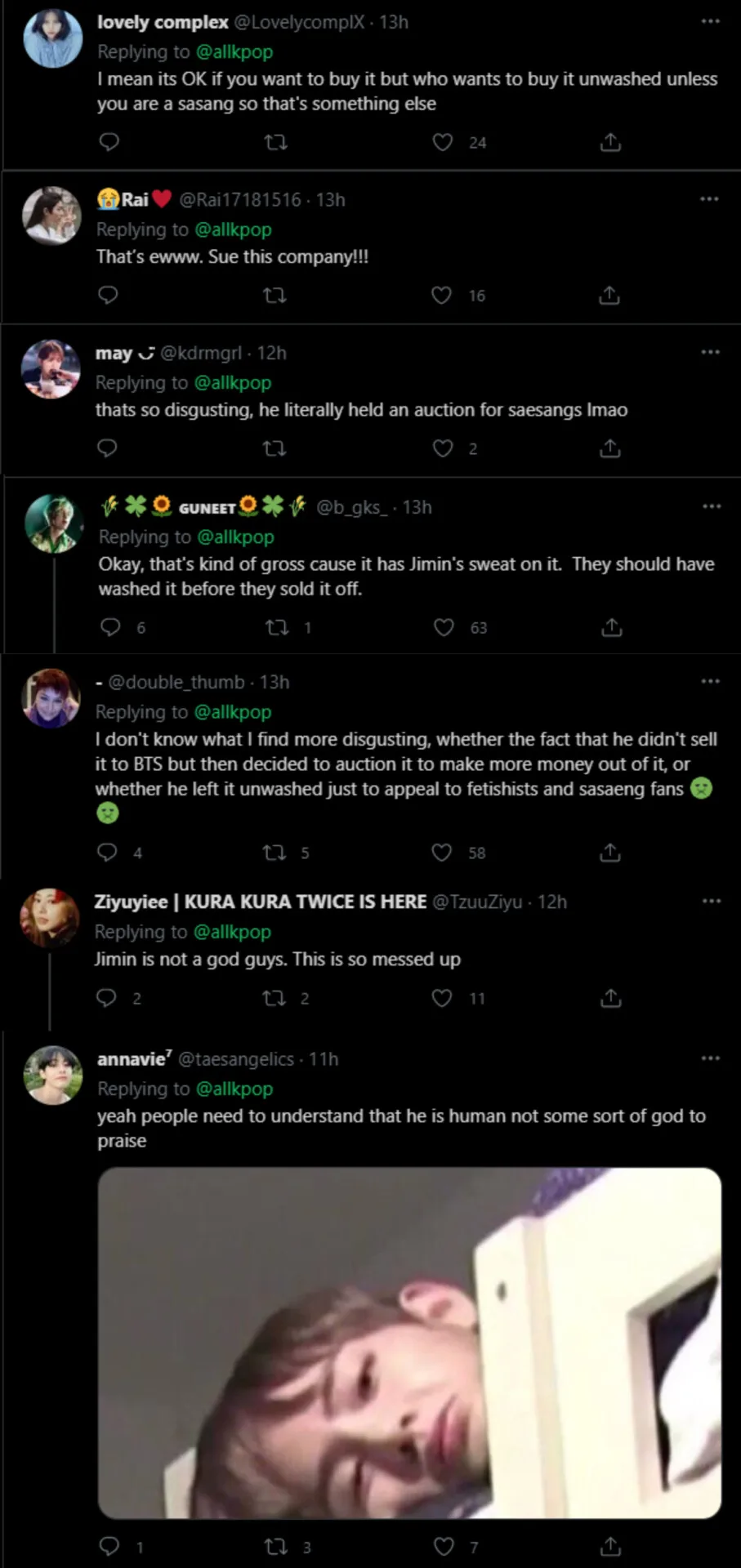The width and height of the screenshot is (741, 1568).
Task: Like the lovely complex tweet
Action: coord(443,143)
